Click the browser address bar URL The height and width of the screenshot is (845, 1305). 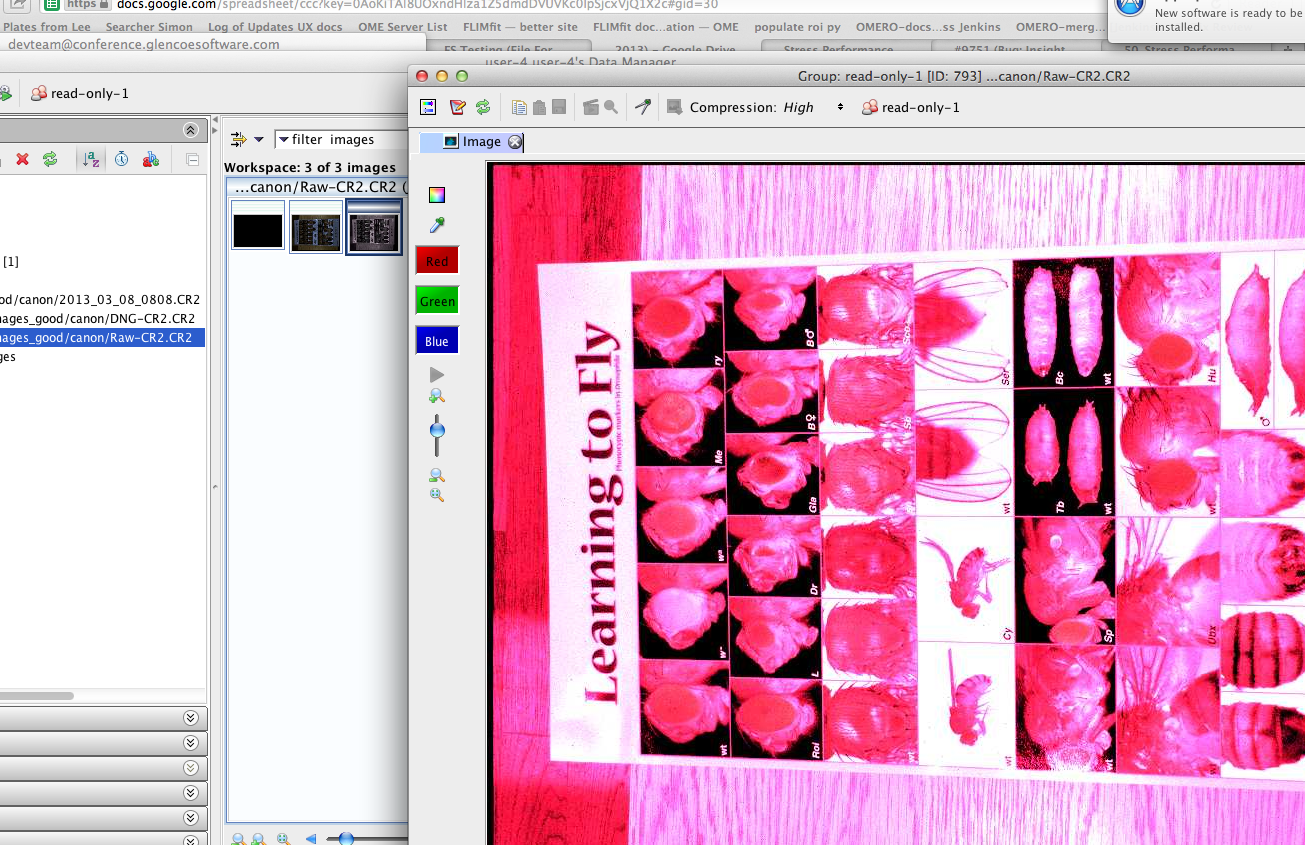click(x=417, y=5)
